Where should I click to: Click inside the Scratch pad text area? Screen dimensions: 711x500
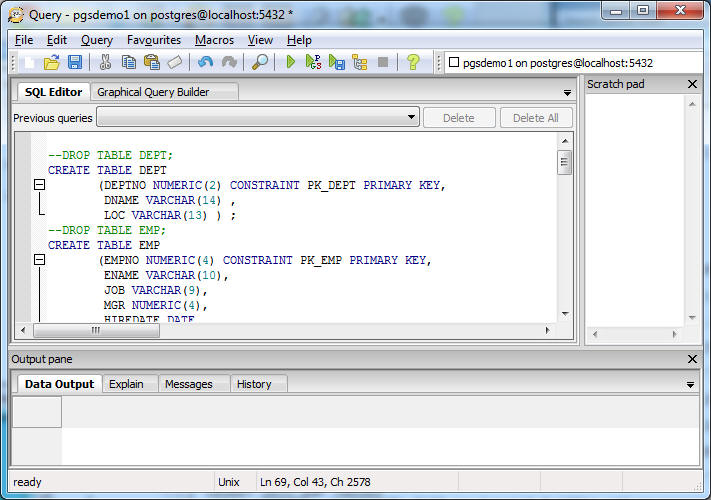tap(635, 210)
